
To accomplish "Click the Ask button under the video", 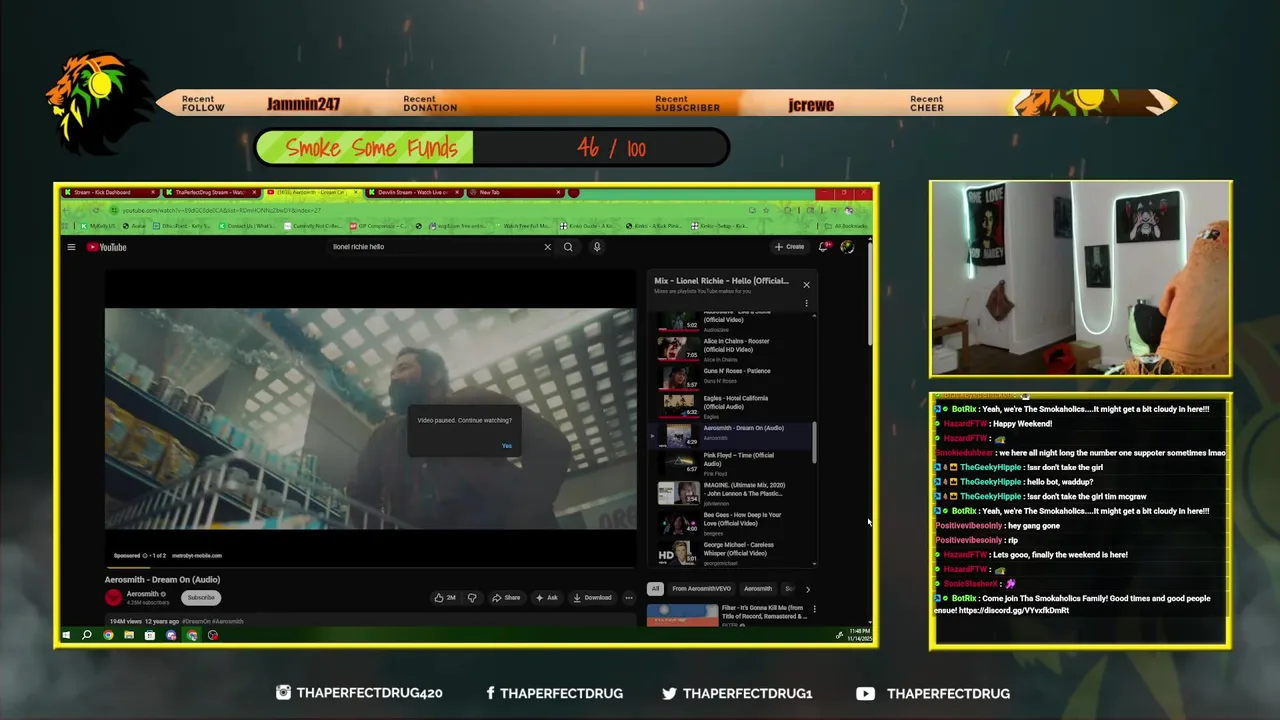I will (x=546, y=598).
